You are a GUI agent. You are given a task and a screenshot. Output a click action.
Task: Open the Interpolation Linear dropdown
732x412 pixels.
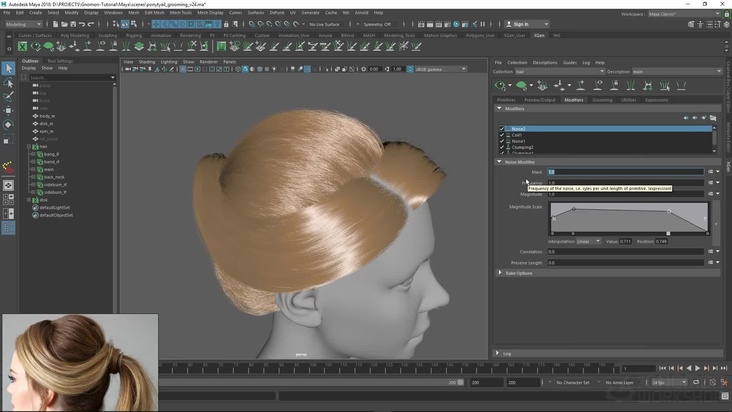coord(589,241)
